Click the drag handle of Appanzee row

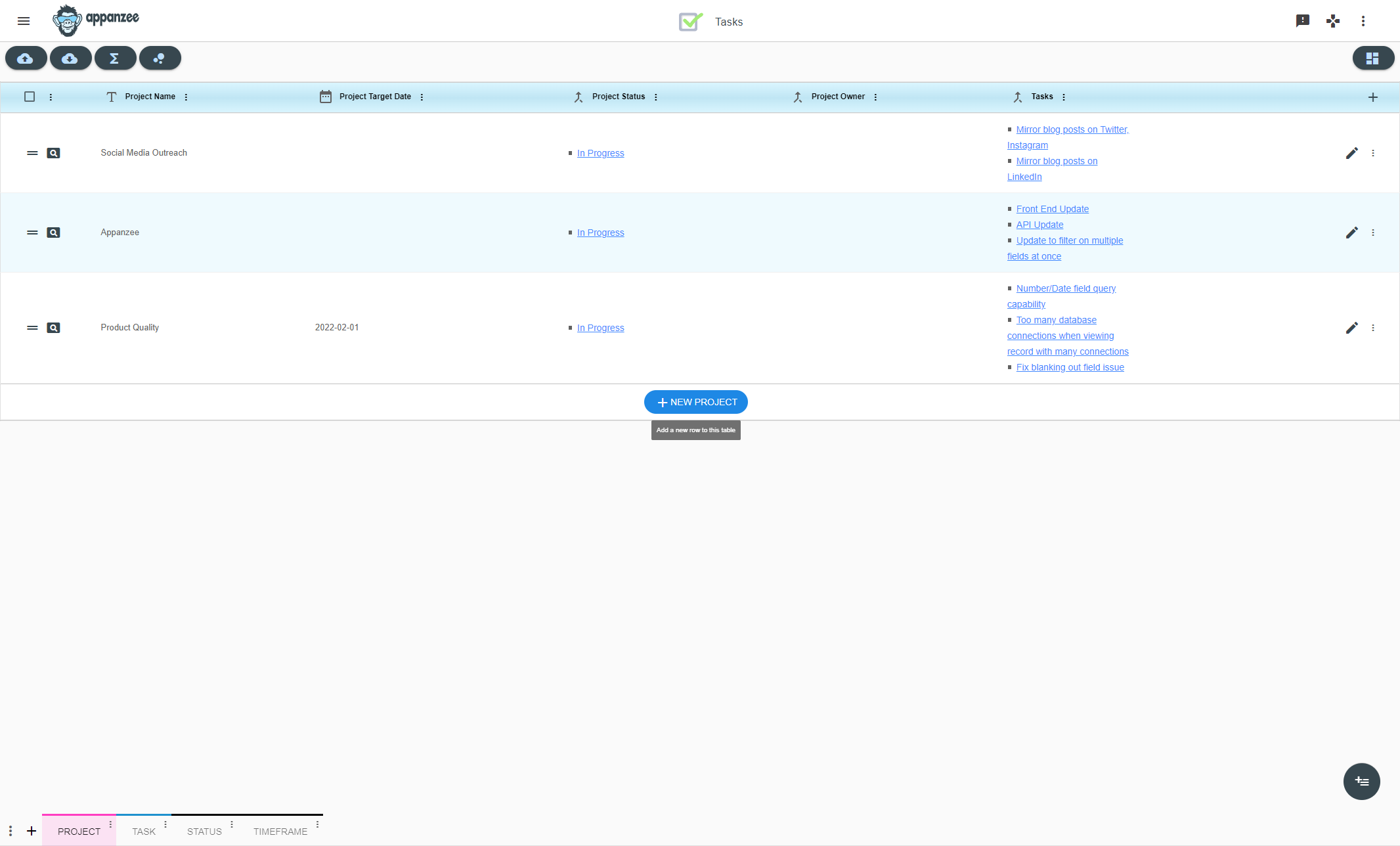tap(32, 233)
